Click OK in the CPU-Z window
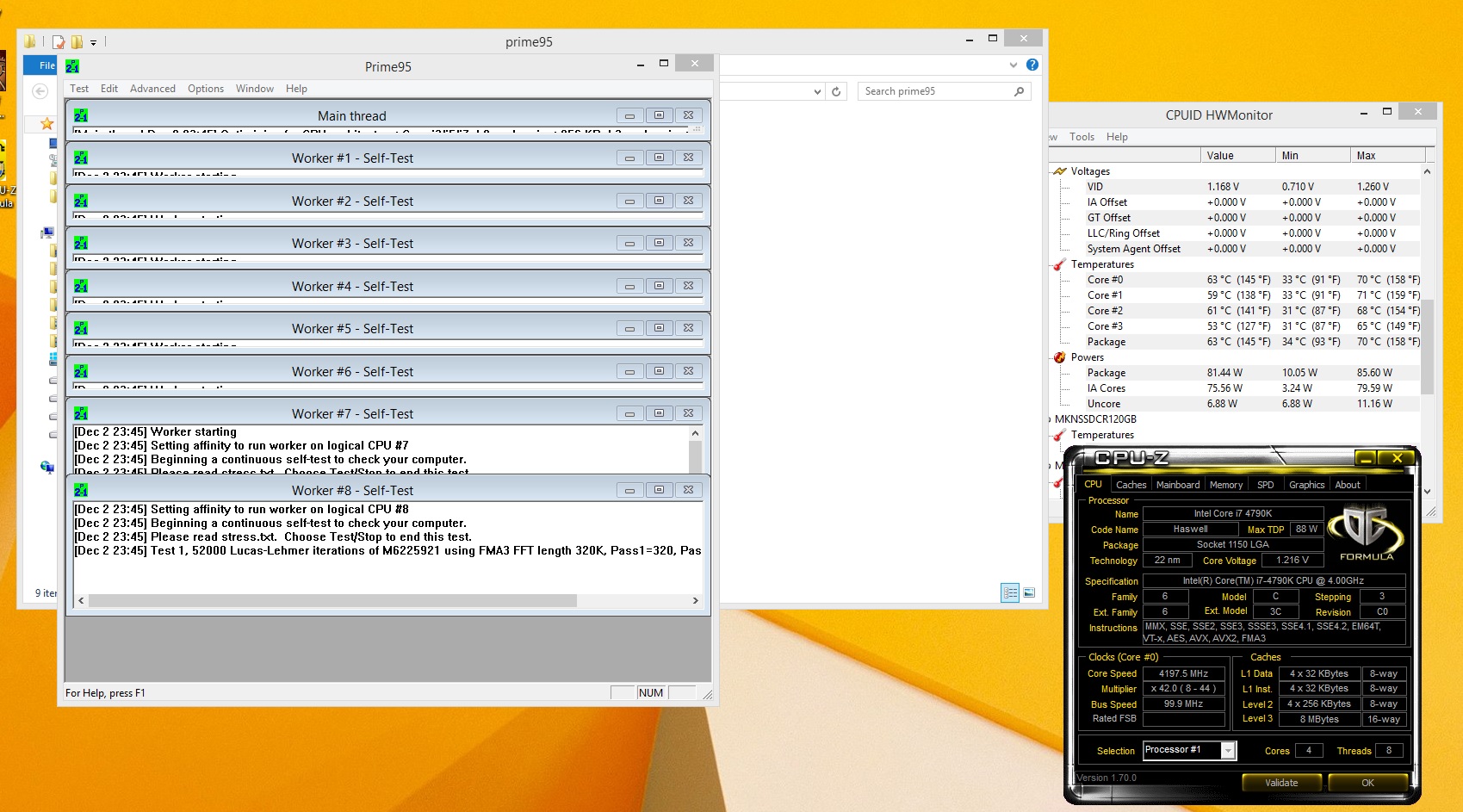 [x=1367, y=783]
